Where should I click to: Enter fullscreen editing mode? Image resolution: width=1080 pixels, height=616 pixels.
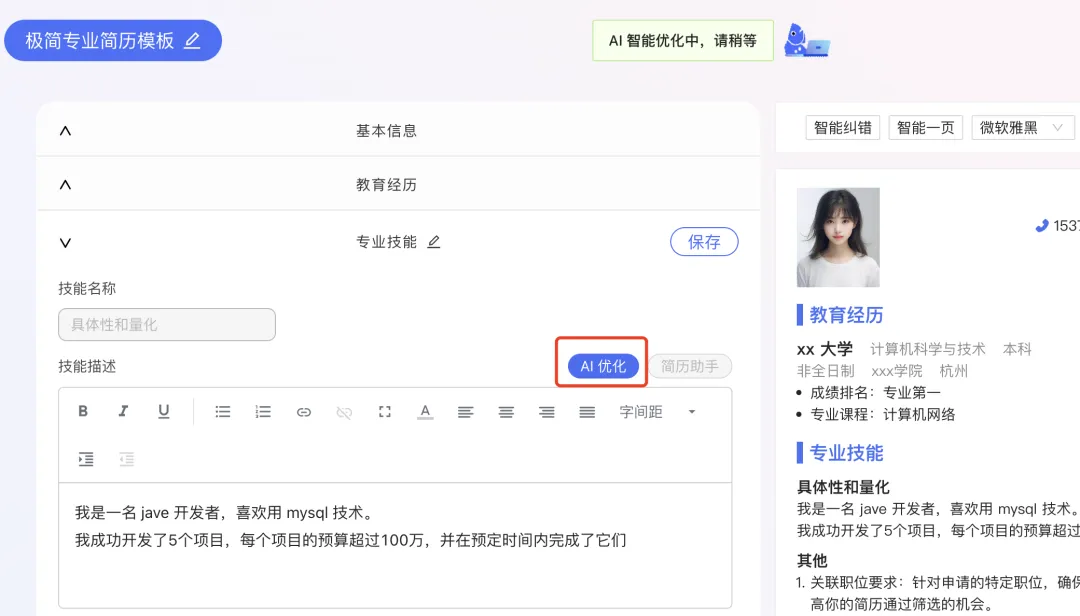[385, 411]
